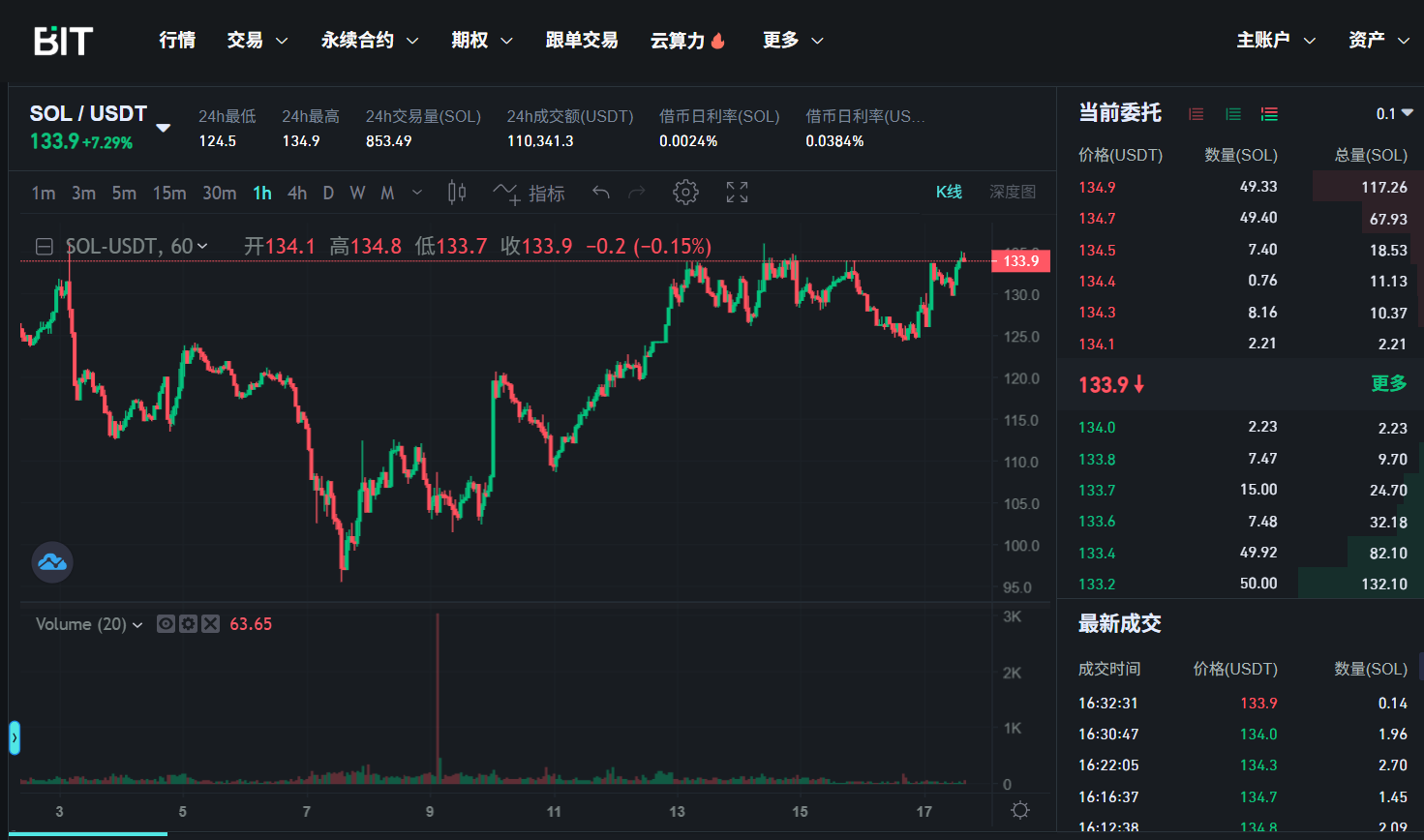Open the candlestick chart style selector

(x=457, y=193)
